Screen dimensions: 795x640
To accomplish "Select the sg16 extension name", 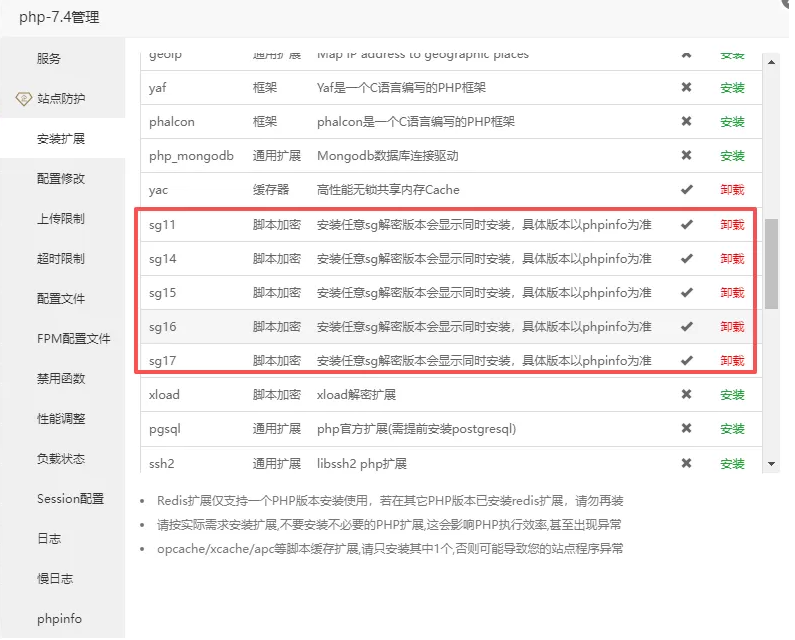I will 163,327.
